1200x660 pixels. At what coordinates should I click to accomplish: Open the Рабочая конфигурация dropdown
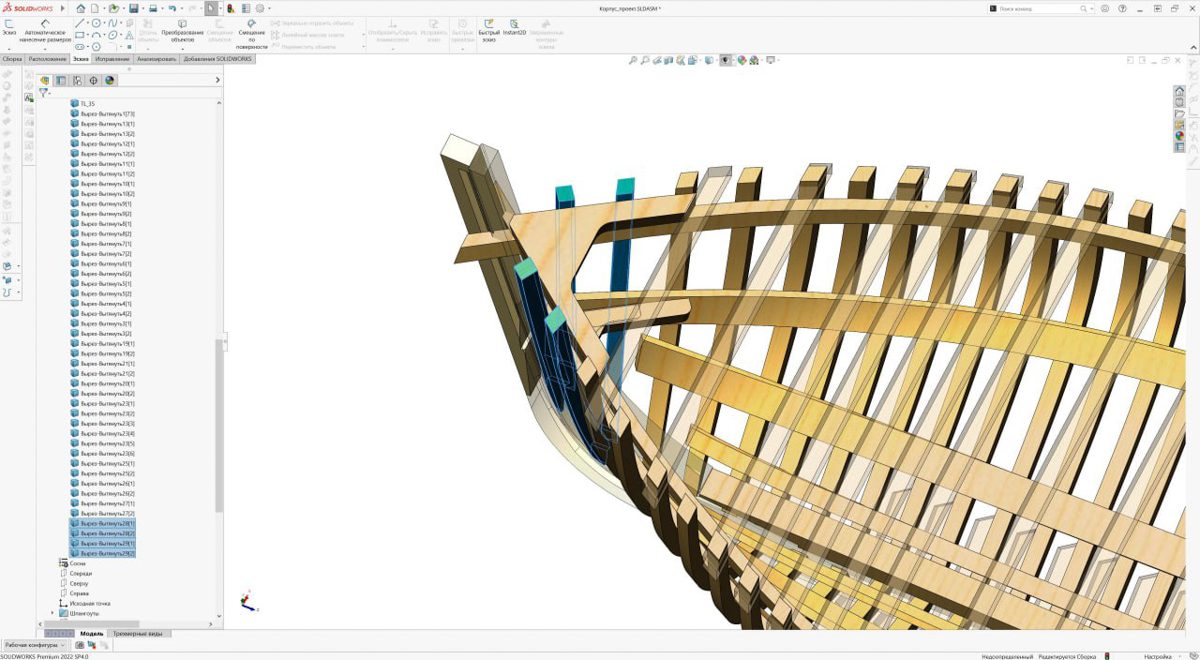(35, 645)
